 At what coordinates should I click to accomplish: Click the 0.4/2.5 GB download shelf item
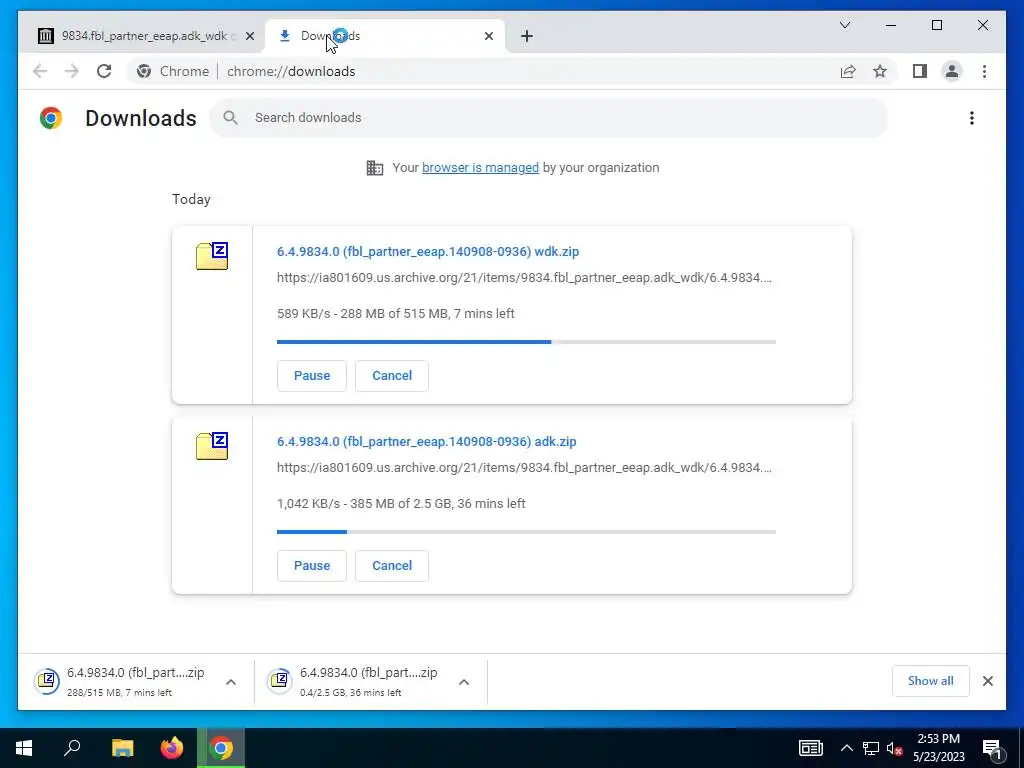pyautogui.click(x=357, y=681)
